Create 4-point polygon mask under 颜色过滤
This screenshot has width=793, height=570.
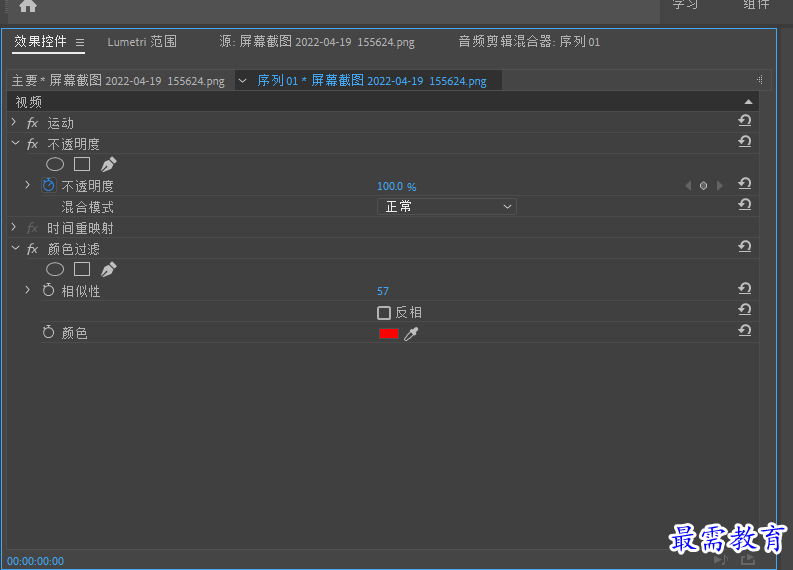pyautogui.click(x=82, y=270)
